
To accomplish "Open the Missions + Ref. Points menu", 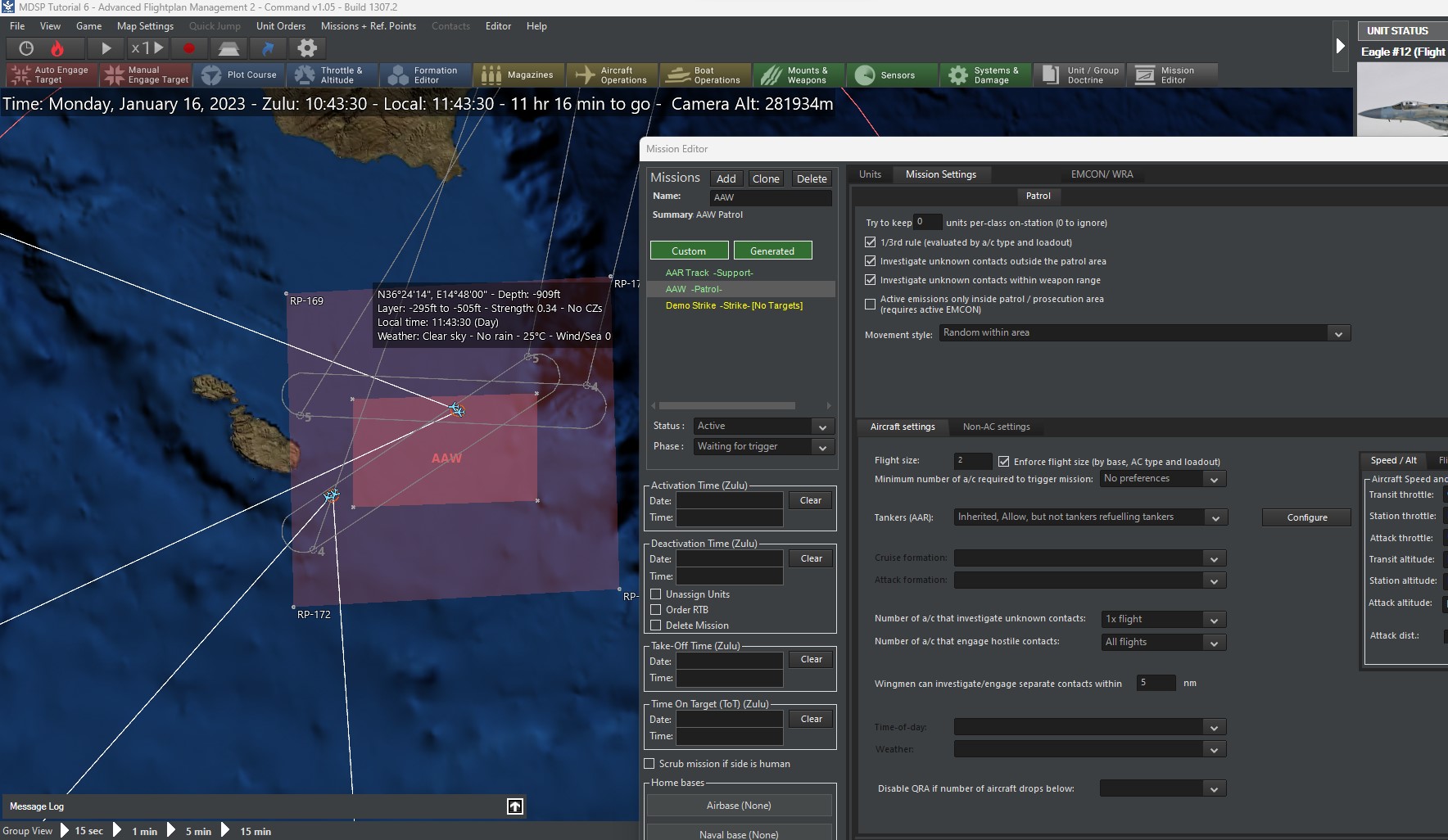I will (x=368, y=26).
